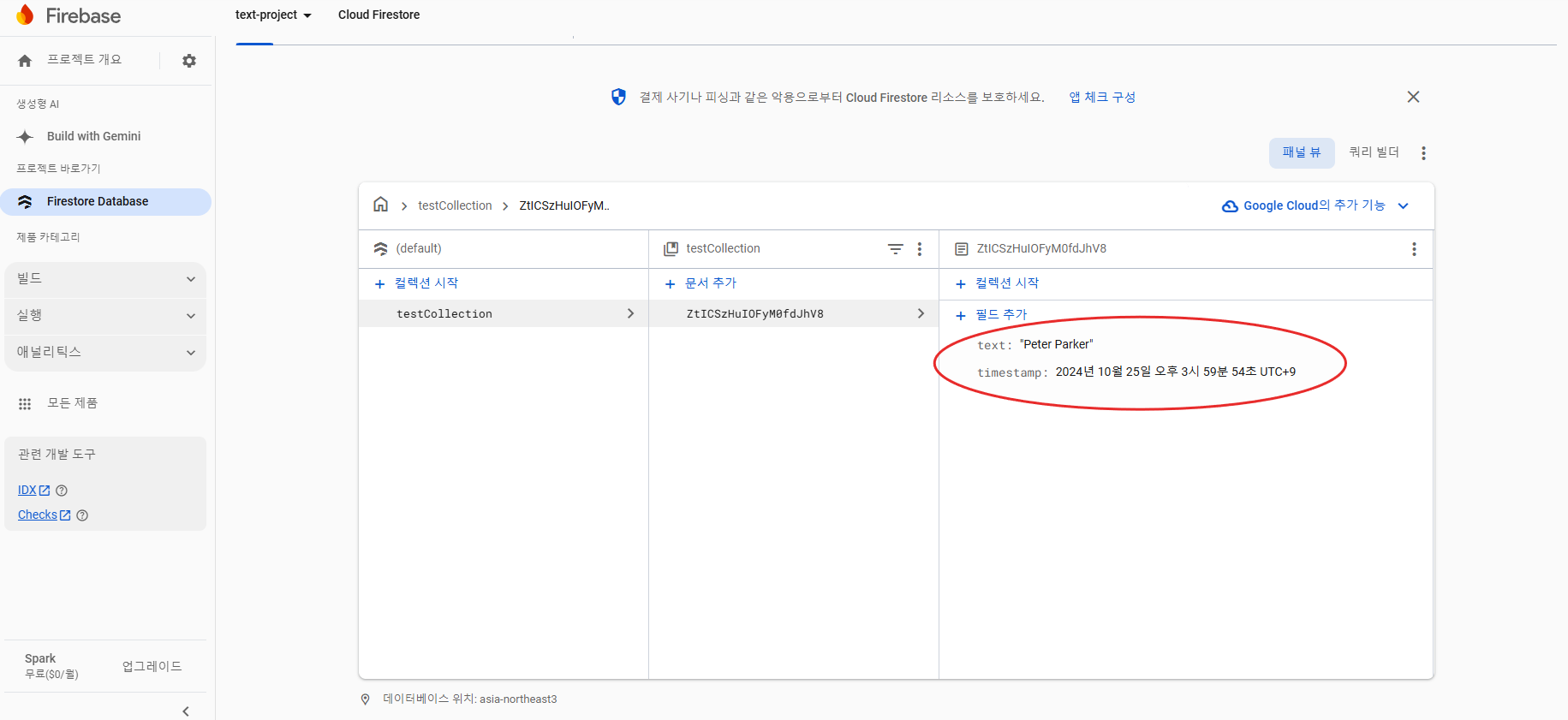Open 모든 제품 in sidebar
1568x720 pixels.
[x=72, y=403]
